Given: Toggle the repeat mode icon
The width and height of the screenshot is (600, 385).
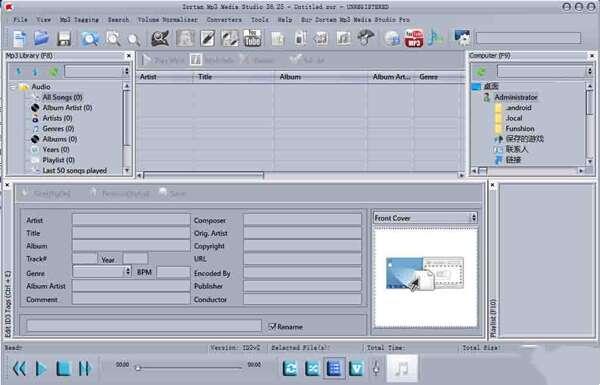Looking at the screenshot, I should point(290,369).
